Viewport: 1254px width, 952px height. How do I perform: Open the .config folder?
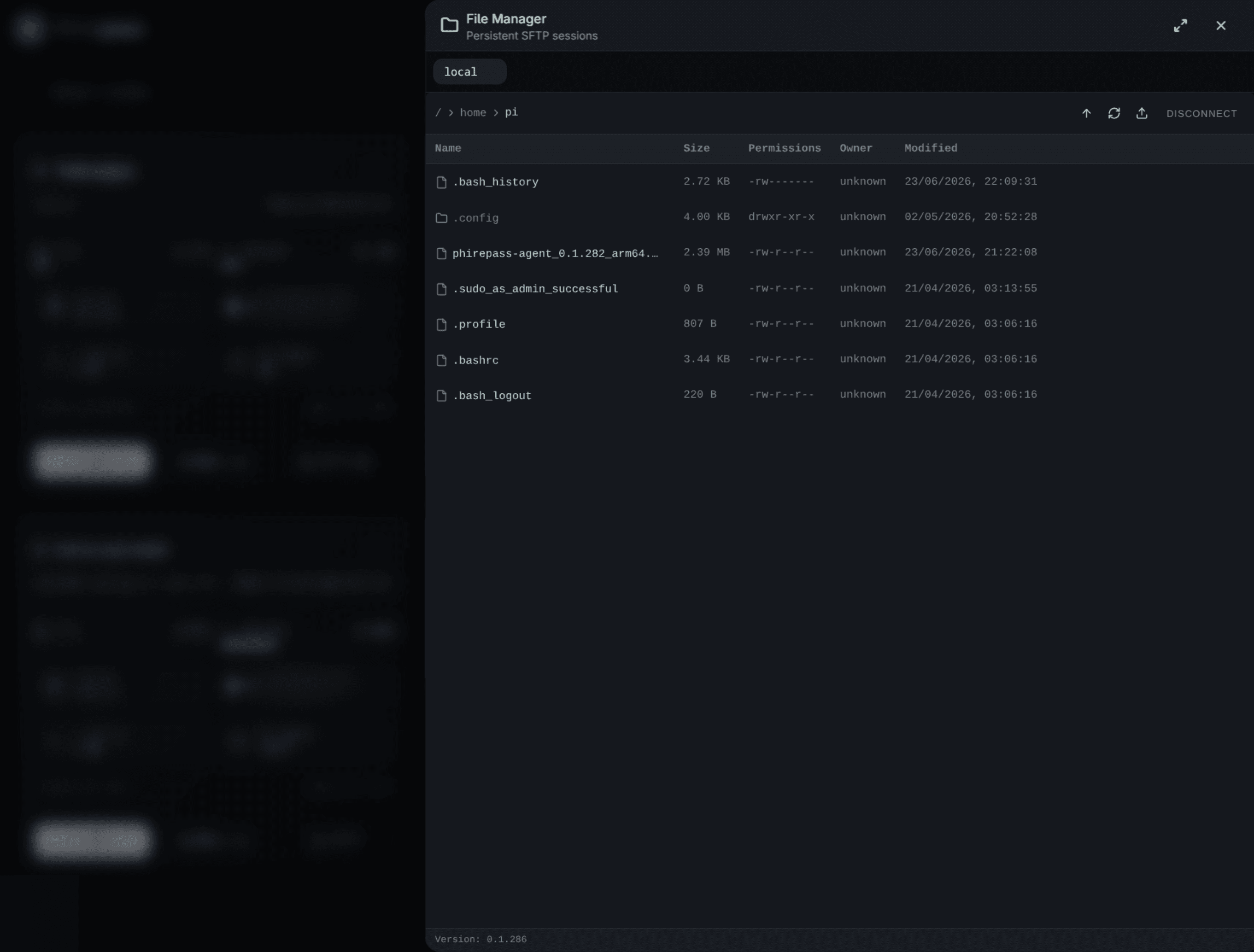(475, 218)
